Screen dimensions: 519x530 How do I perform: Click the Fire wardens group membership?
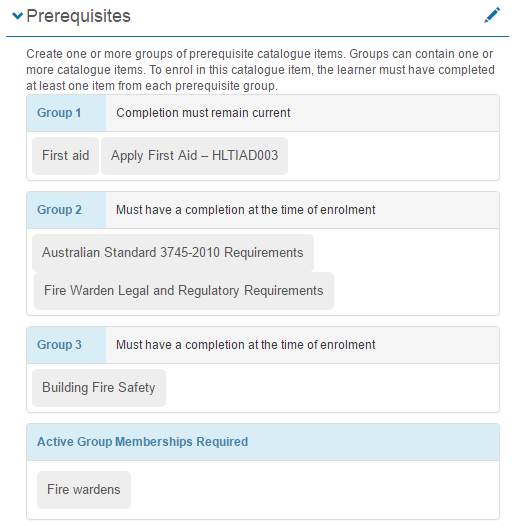(x=84, y=490)
